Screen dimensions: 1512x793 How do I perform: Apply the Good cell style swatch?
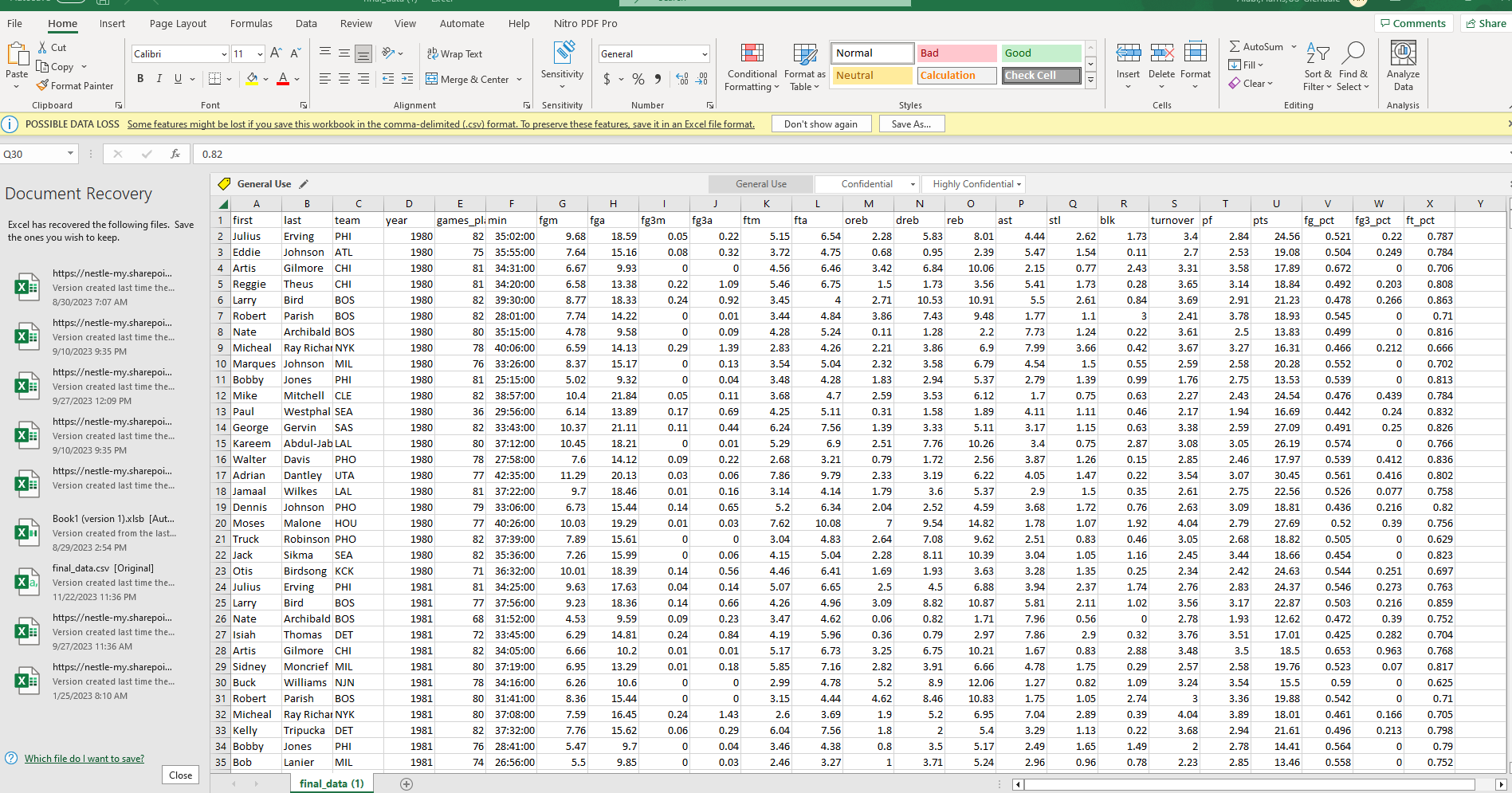(x=1040, y=53)
